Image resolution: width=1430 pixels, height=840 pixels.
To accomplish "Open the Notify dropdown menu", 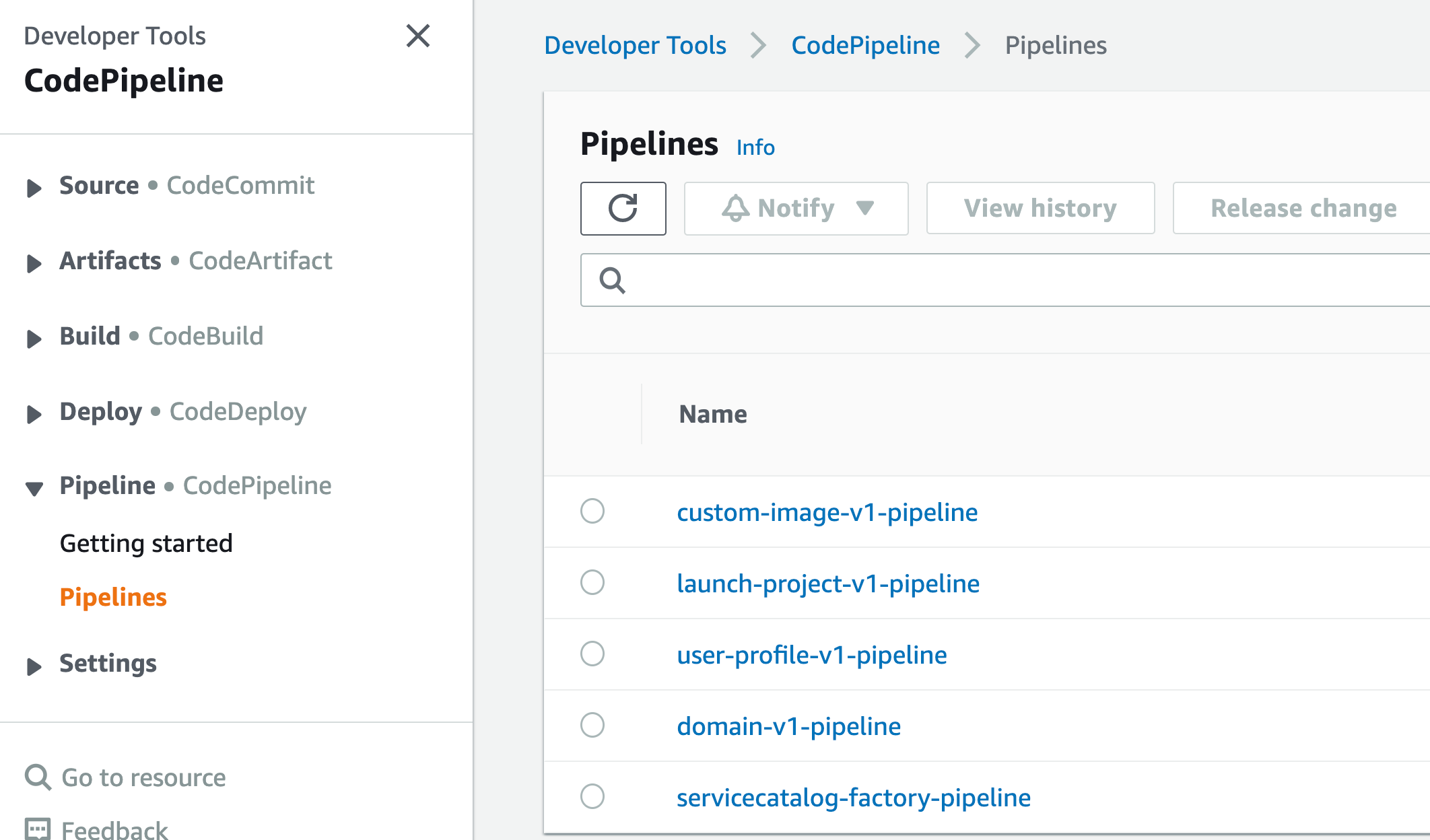I will point(796,208).
